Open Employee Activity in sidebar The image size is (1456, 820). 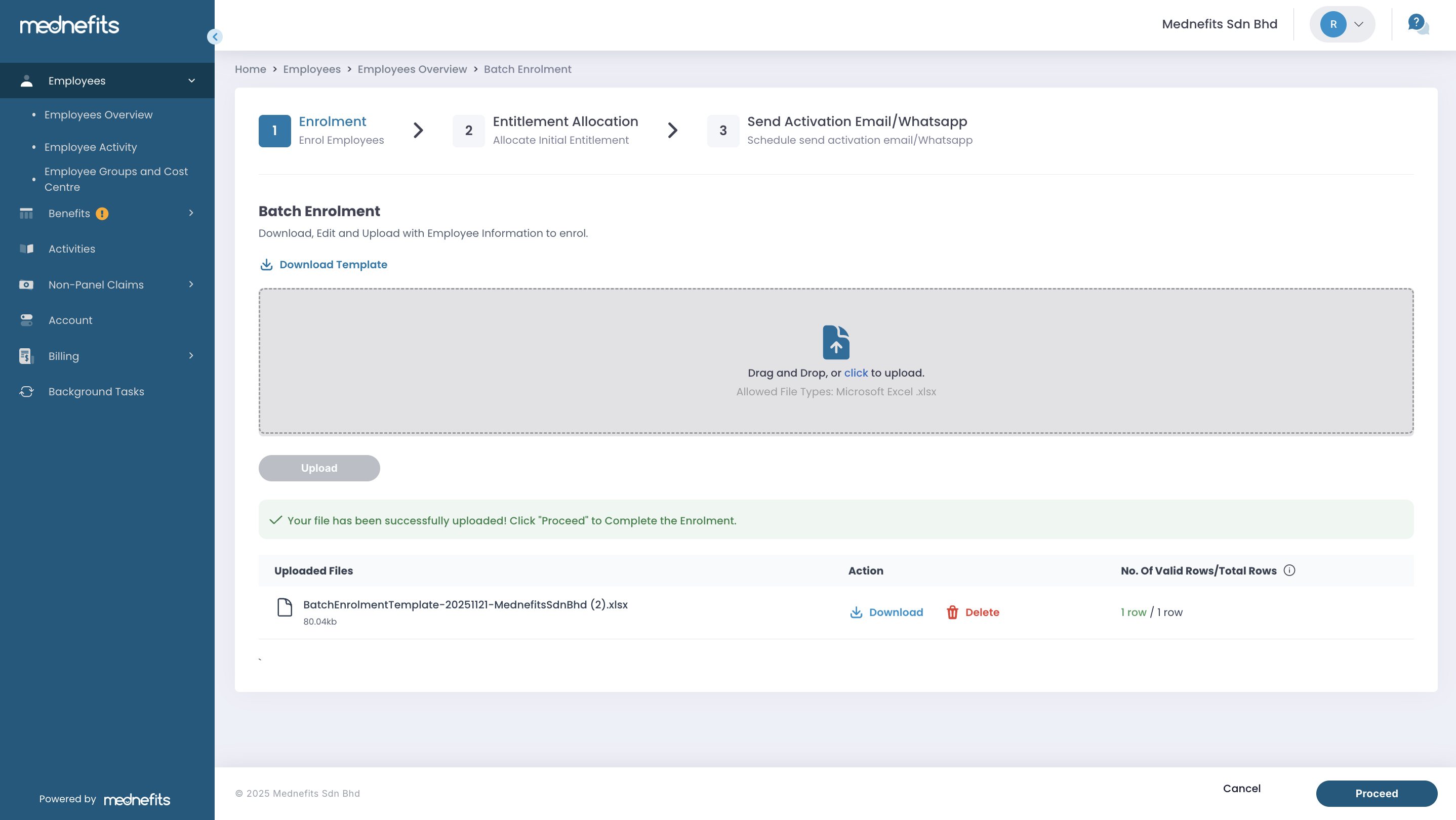pos(91,147)
